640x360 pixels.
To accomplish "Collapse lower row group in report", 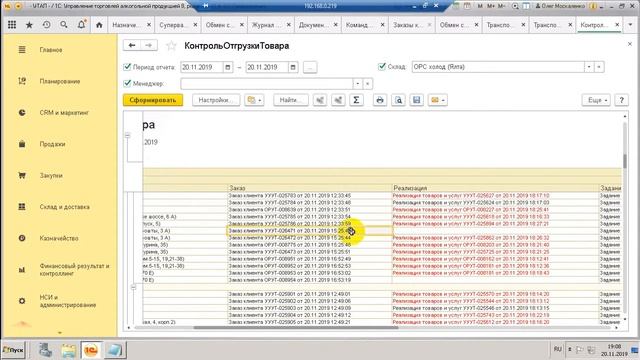I will point(133,287).
